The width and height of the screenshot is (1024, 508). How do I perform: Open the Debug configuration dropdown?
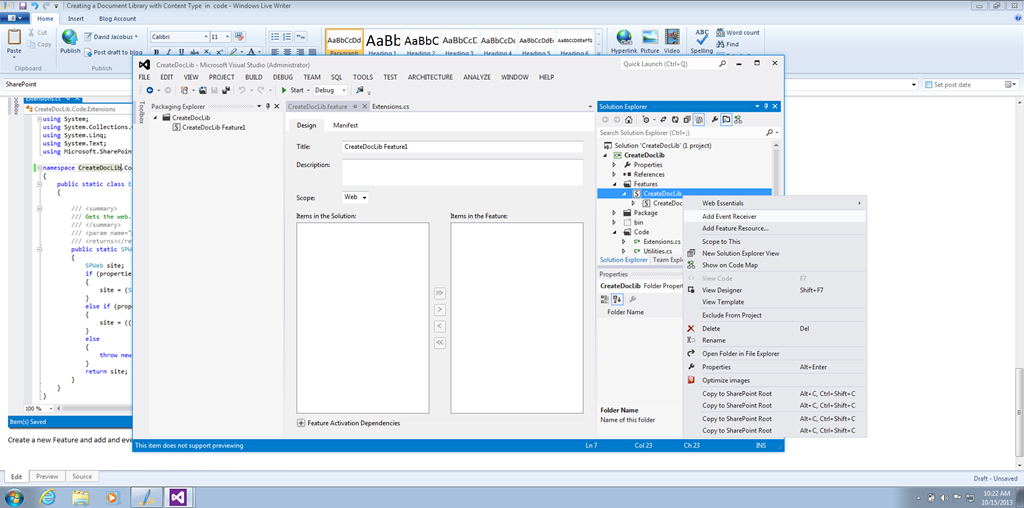pos(330,90)
